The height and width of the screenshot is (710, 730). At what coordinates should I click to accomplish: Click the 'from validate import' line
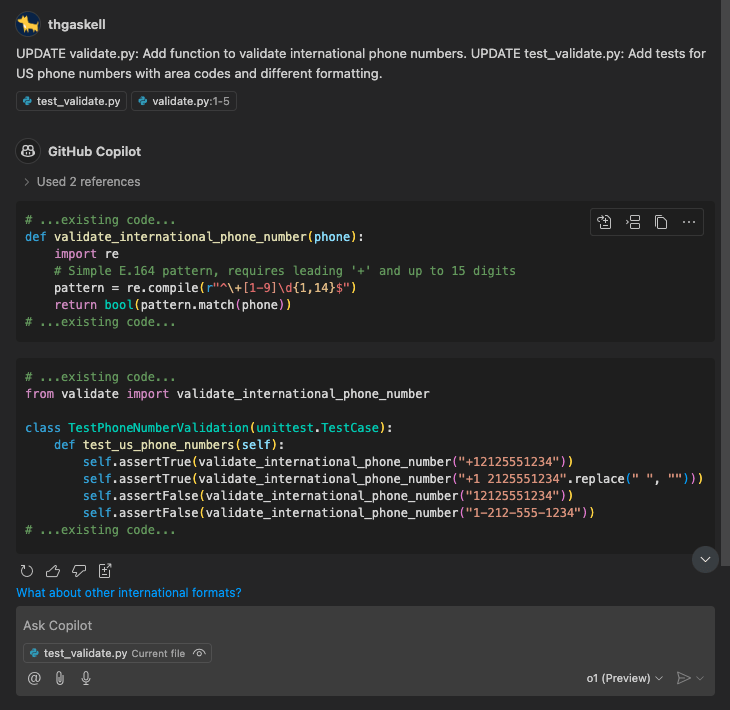pos(227,394)
